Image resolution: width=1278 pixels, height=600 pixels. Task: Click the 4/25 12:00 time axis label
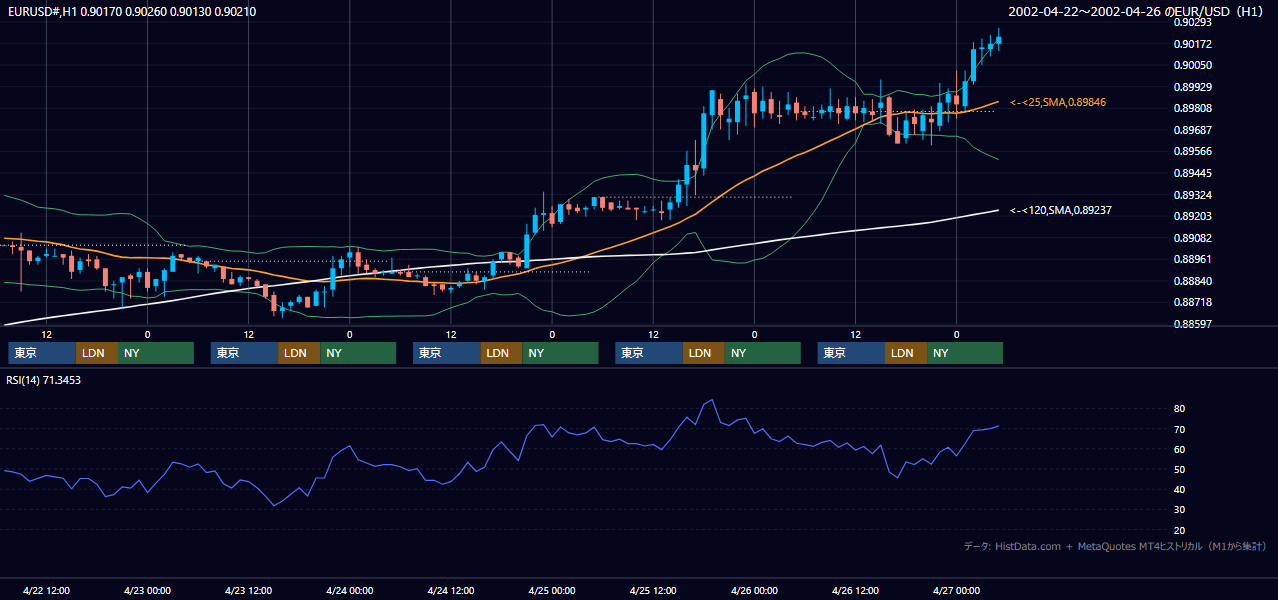pos(653,590)
